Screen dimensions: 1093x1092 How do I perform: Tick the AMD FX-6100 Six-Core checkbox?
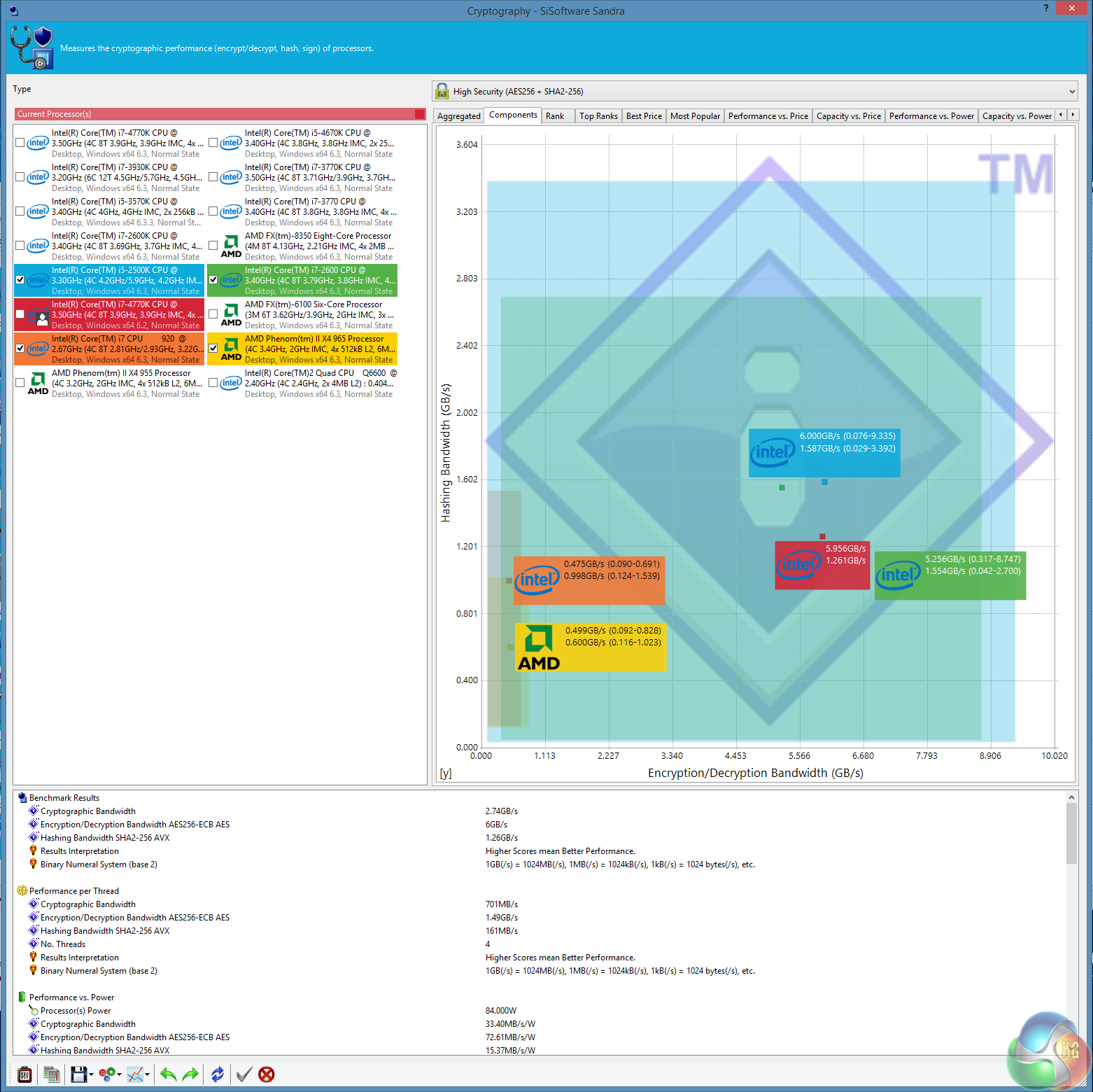(x=213, y=314)
